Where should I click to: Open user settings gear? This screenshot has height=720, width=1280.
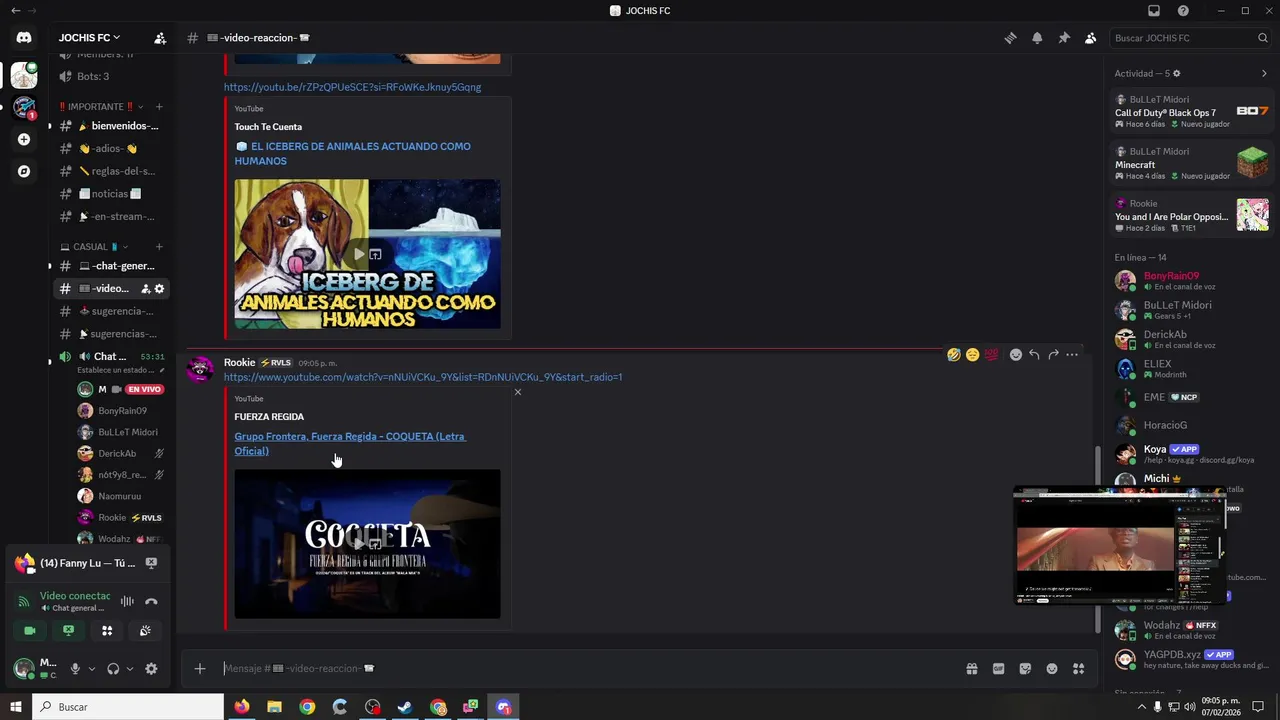click(x=151, y=669)
